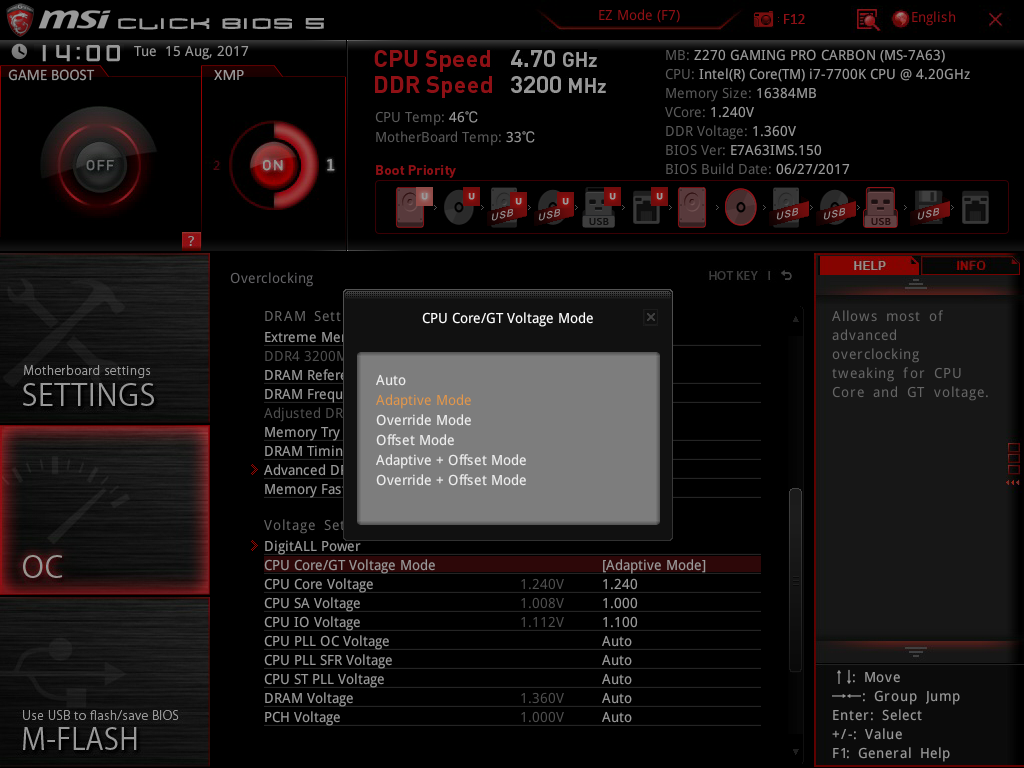Switch to EZ Mode (F7)
This screenshot has height=768, width=1024.
pyautogui.click(x=639, y=16)
